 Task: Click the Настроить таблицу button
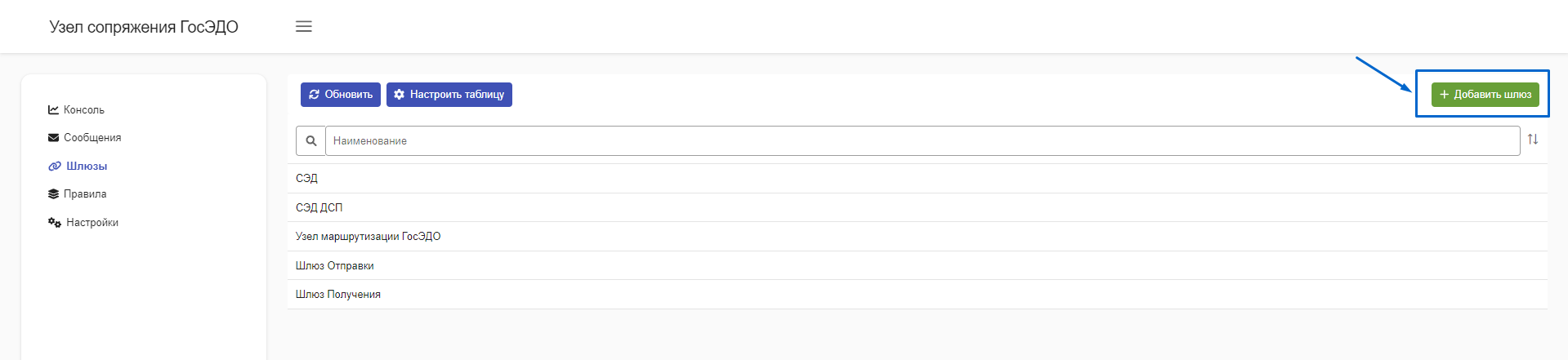449,95
